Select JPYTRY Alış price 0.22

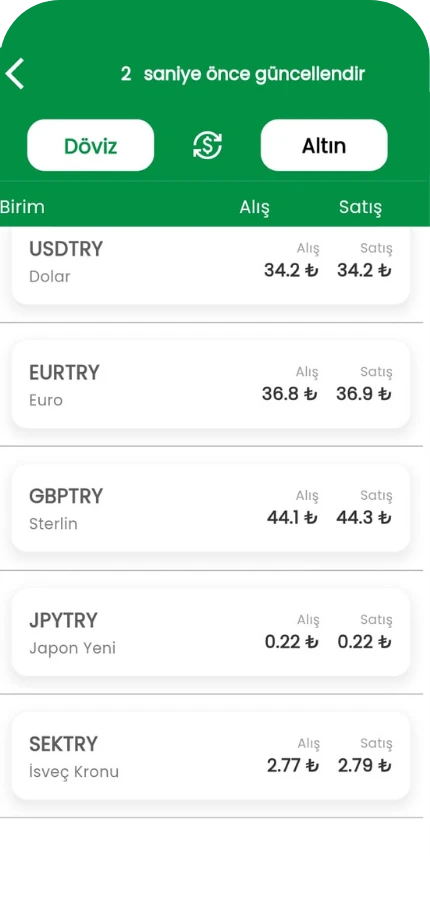[291, 642]
